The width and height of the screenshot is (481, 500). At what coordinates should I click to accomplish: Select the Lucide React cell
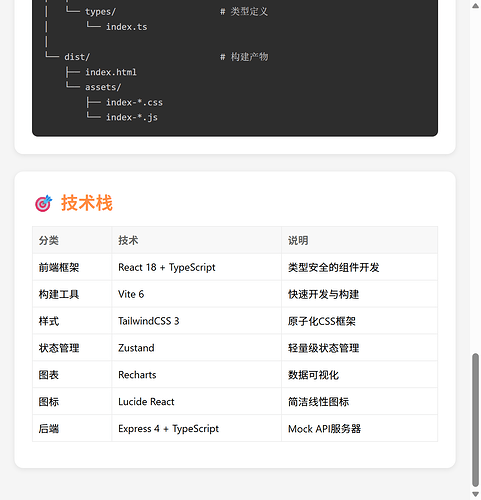tap(197, 402)
